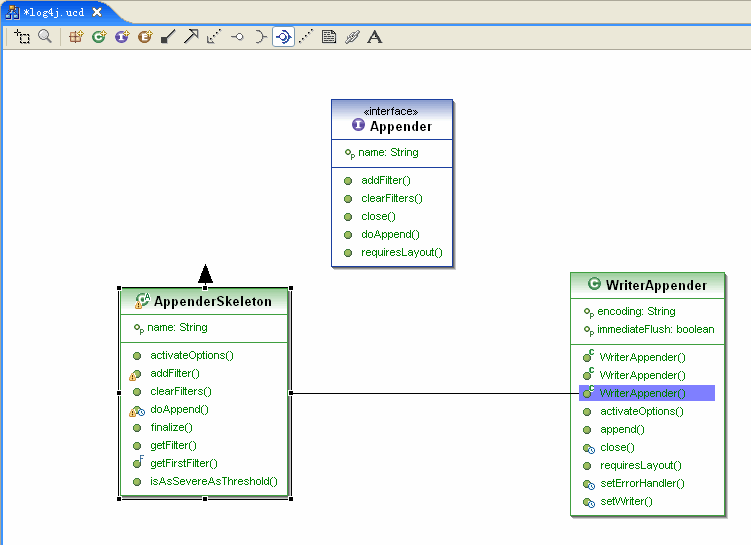Screen dimensions: 751x545
Task: Choose the note tool
Action: click(x=329, y=37)
